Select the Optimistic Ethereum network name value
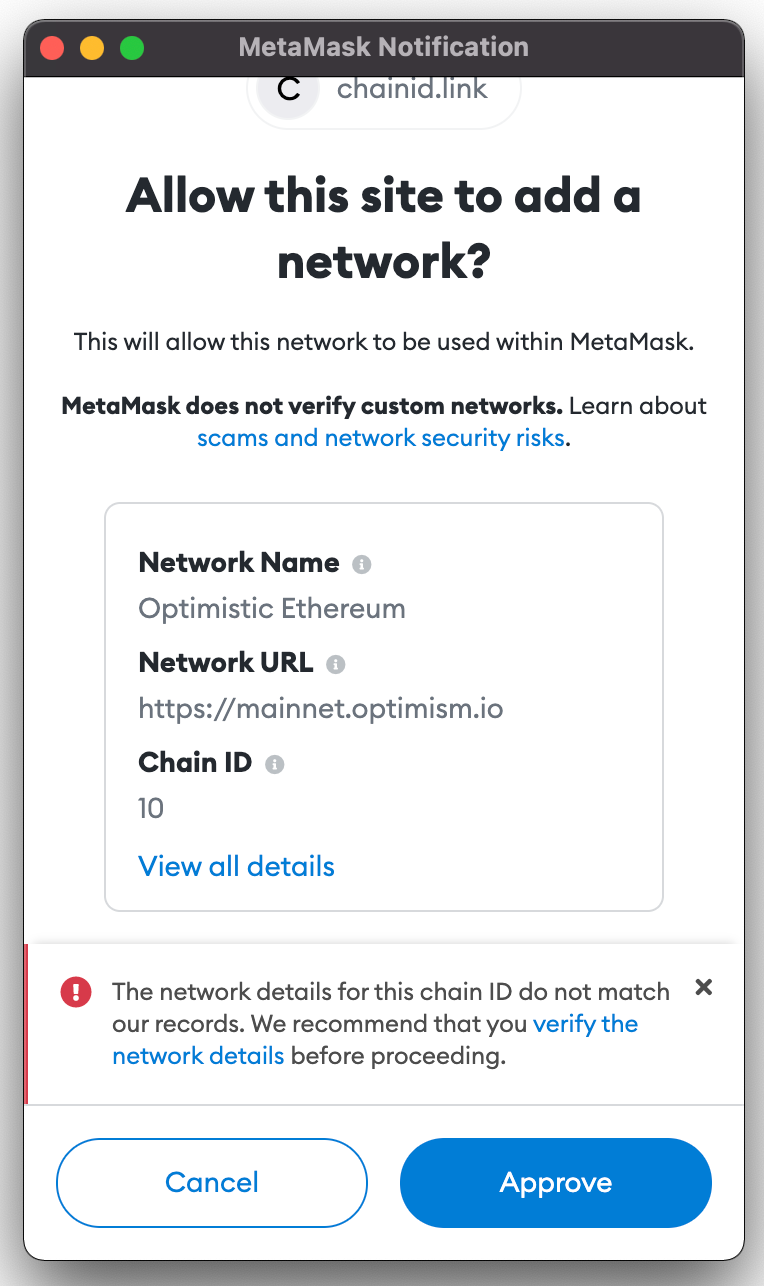The height and width of the screenshot is (1286, 764). click(x=272, y=609)
